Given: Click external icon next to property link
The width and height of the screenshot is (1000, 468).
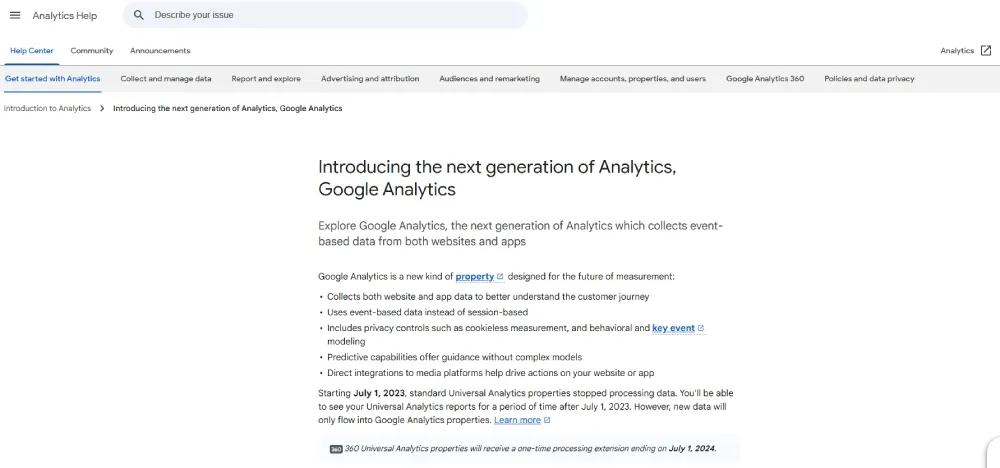Looking at the screenshot, I should (x=500, y=277).
